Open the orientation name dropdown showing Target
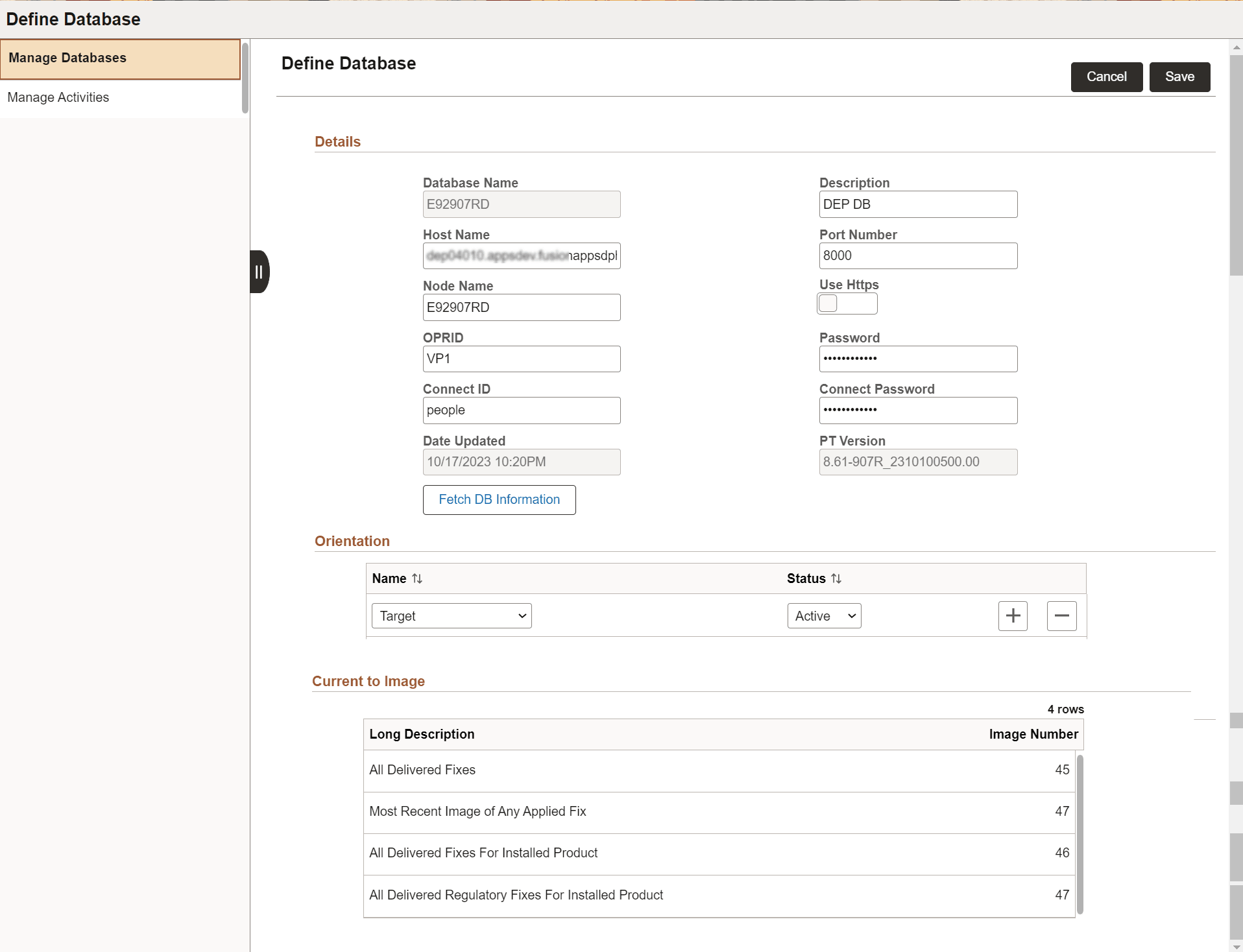The image size is (1243, 952). pyautogui.click(x=451, y=615)
